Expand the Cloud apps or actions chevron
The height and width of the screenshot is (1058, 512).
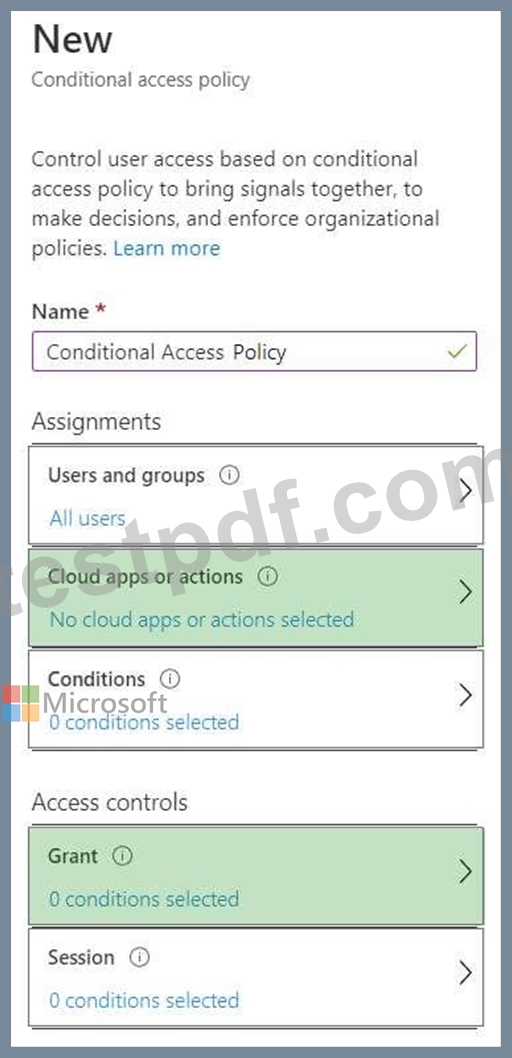pos(465,592)
